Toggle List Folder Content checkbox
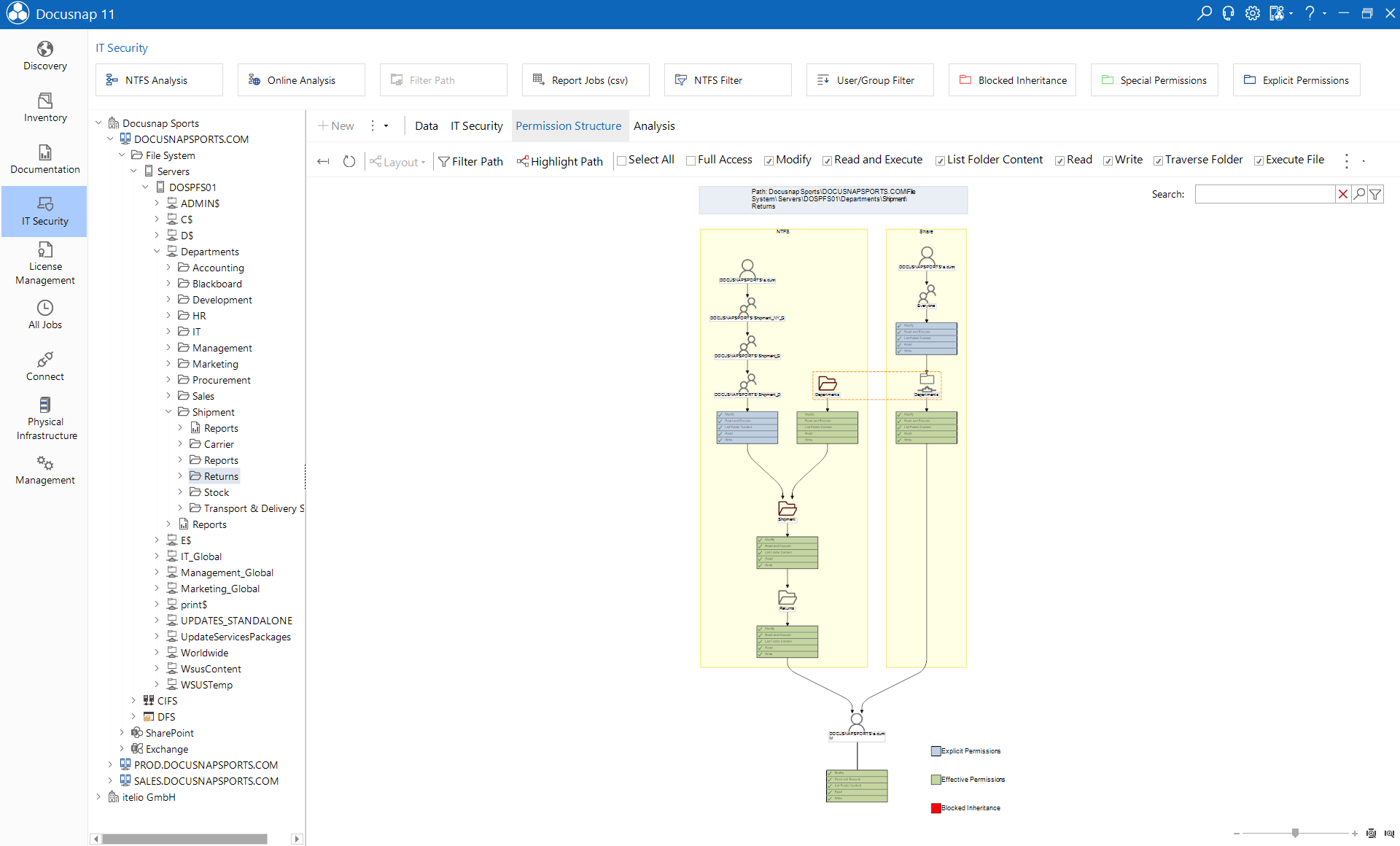 [x=940, y=160]
